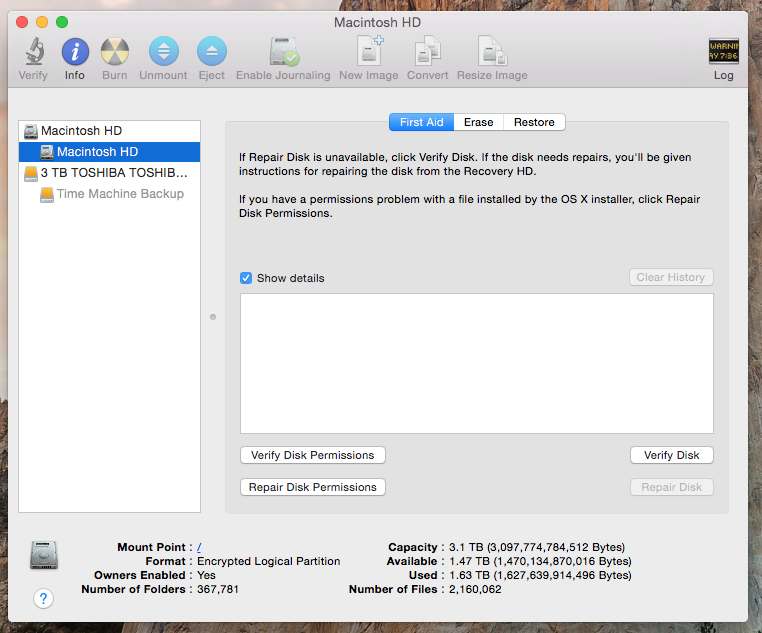Click the Repair Disk button
This screenshot has width=762, height=633.
click(x=672, y=487)
